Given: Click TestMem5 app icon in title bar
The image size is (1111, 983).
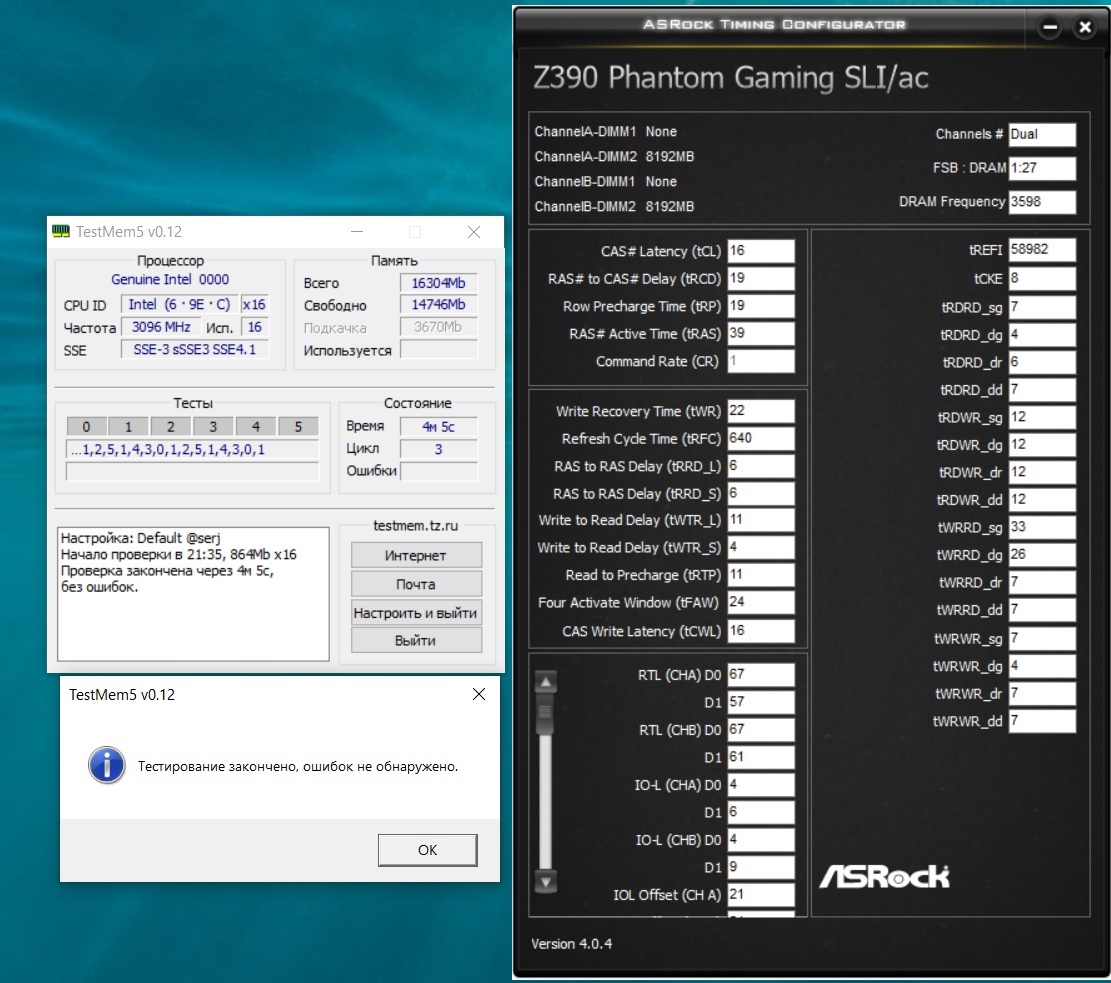Looking at the screenshot, I should pos(60,231).
